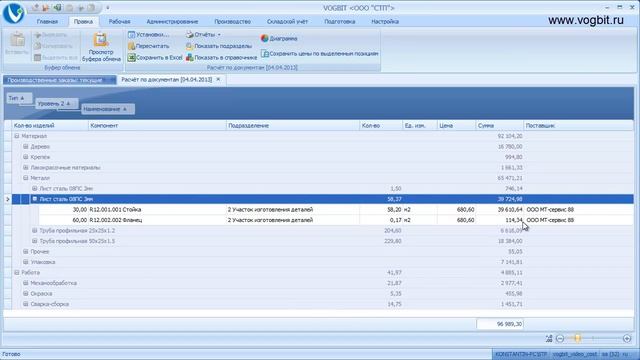640x360 pixels.
Task: Sort by the Цена column header
Action: 456,126
